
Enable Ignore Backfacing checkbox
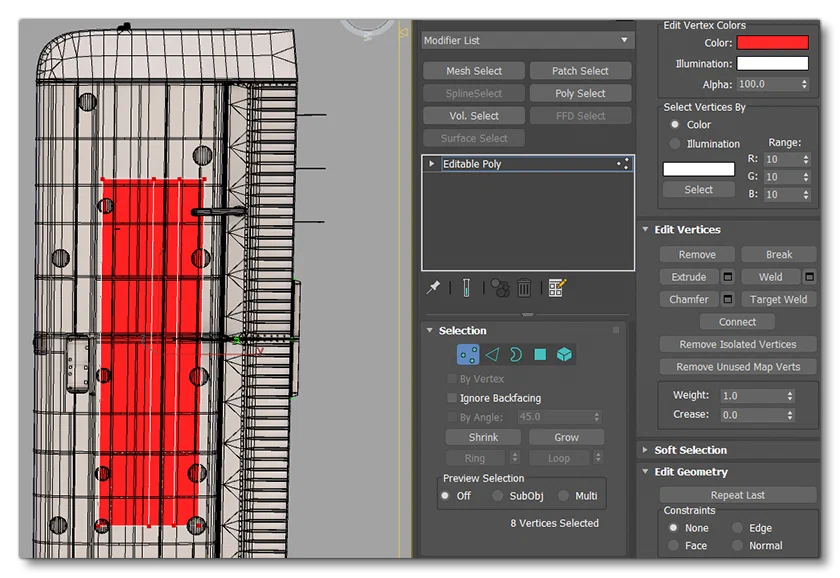pyautogui.click(x=452, y=398)
